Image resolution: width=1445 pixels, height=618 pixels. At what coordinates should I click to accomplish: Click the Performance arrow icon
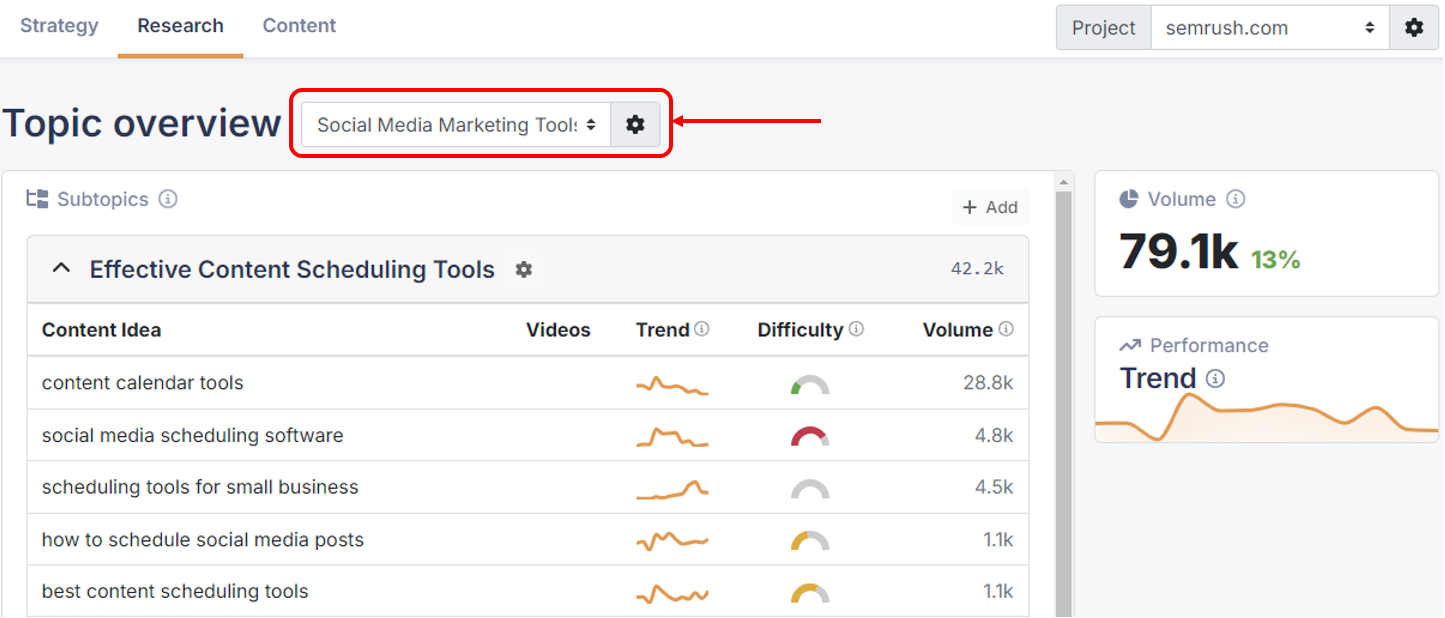tap(1129, 345)
